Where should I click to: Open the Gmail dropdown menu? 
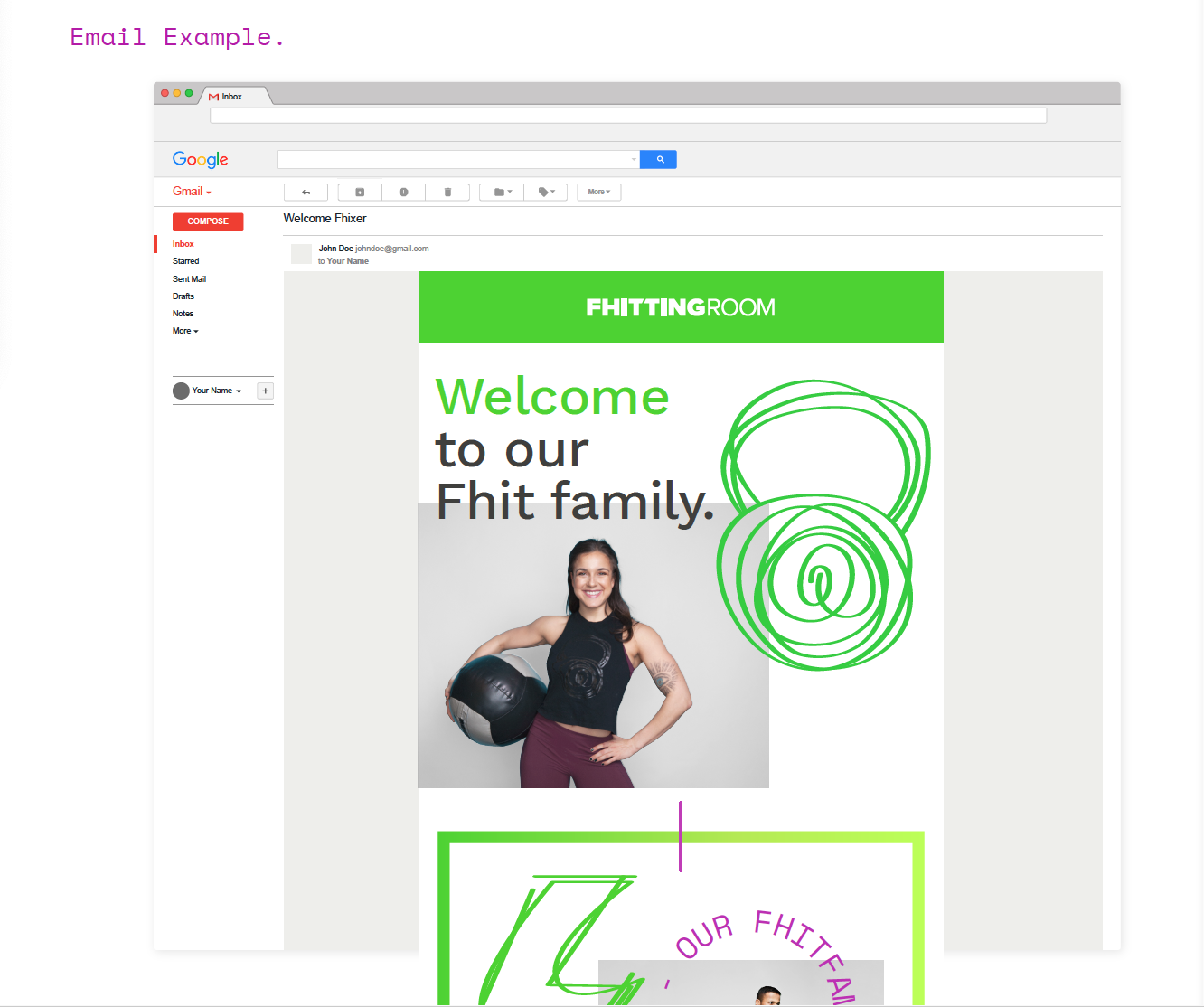(x=192, y=192)
